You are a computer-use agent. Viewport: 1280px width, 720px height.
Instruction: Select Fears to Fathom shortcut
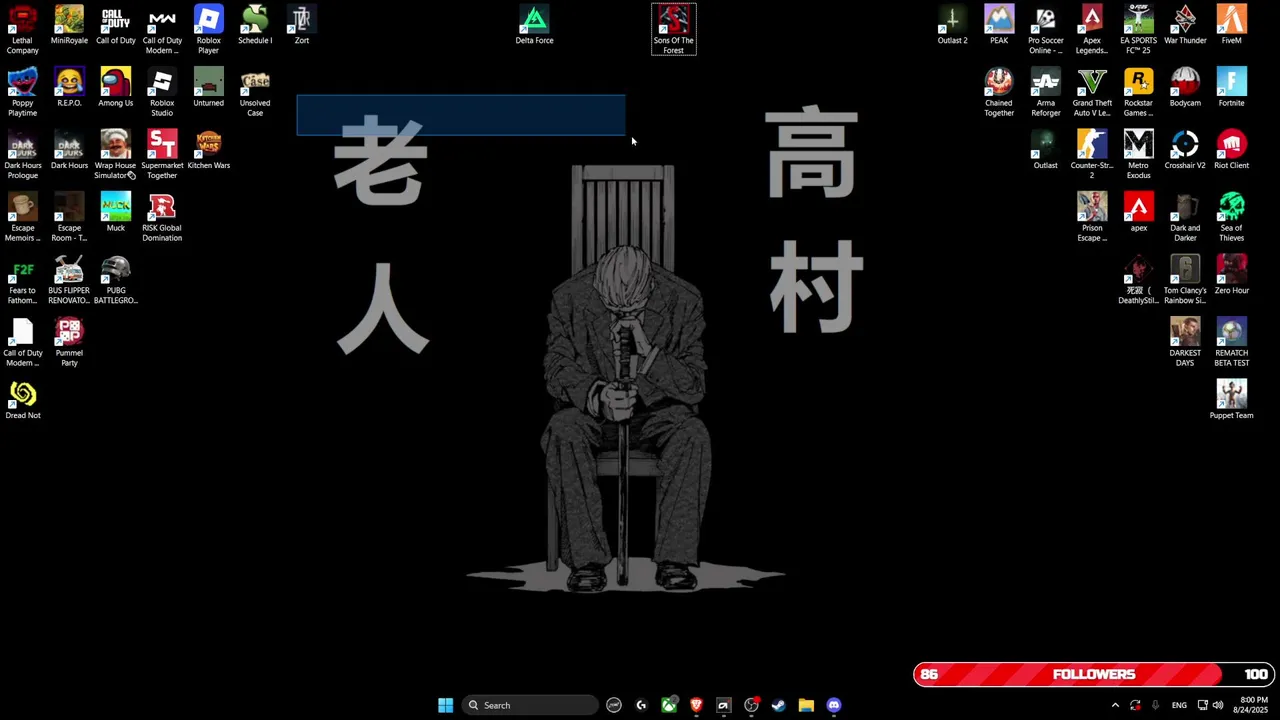click(22, 280)
